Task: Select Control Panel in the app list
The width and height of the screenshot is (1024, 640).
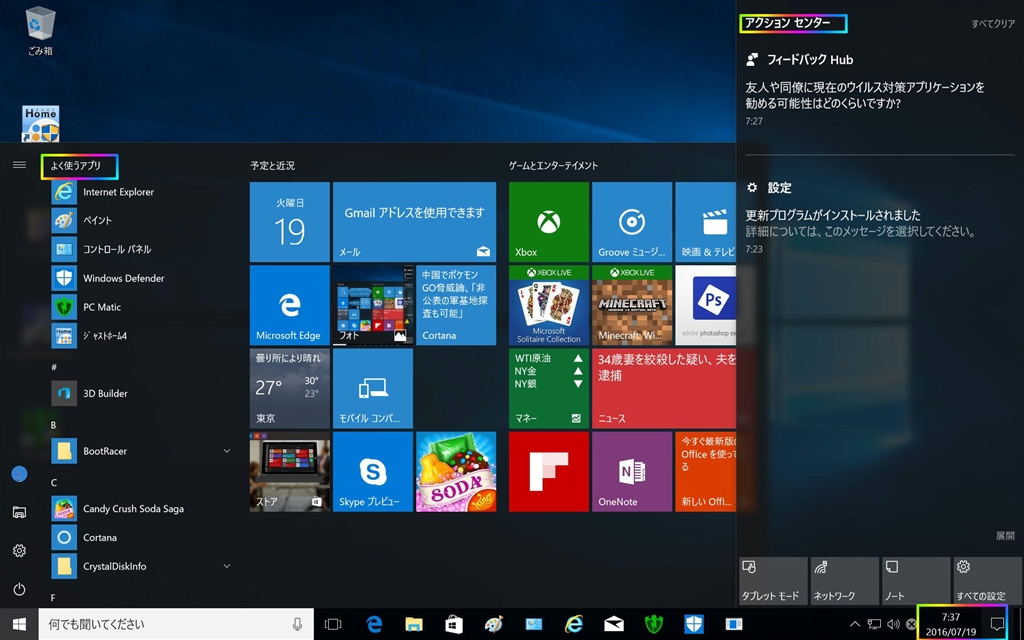Action: [x=117, y=249]
